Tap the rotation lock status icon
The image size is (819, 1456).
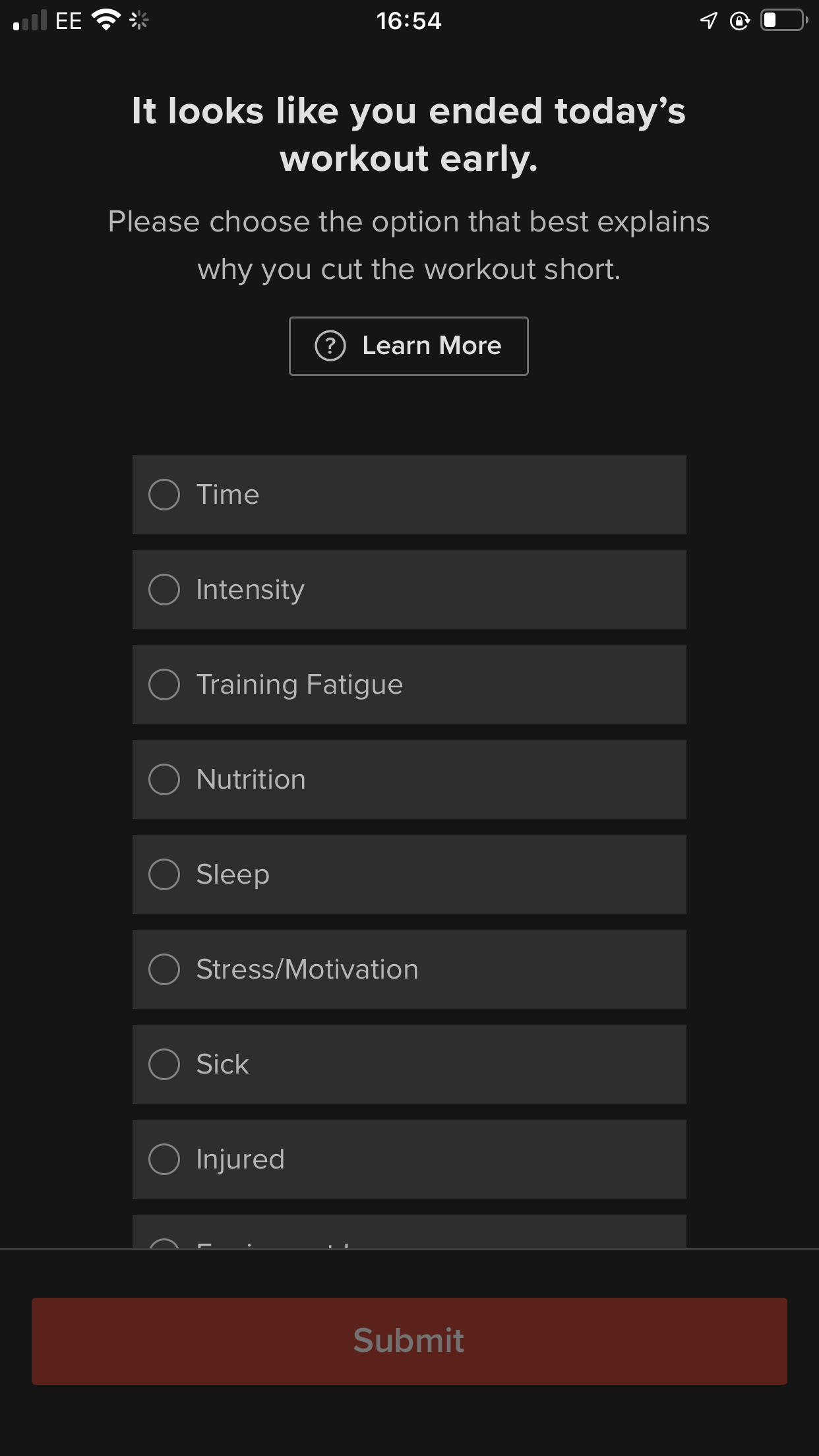point(740,21)
